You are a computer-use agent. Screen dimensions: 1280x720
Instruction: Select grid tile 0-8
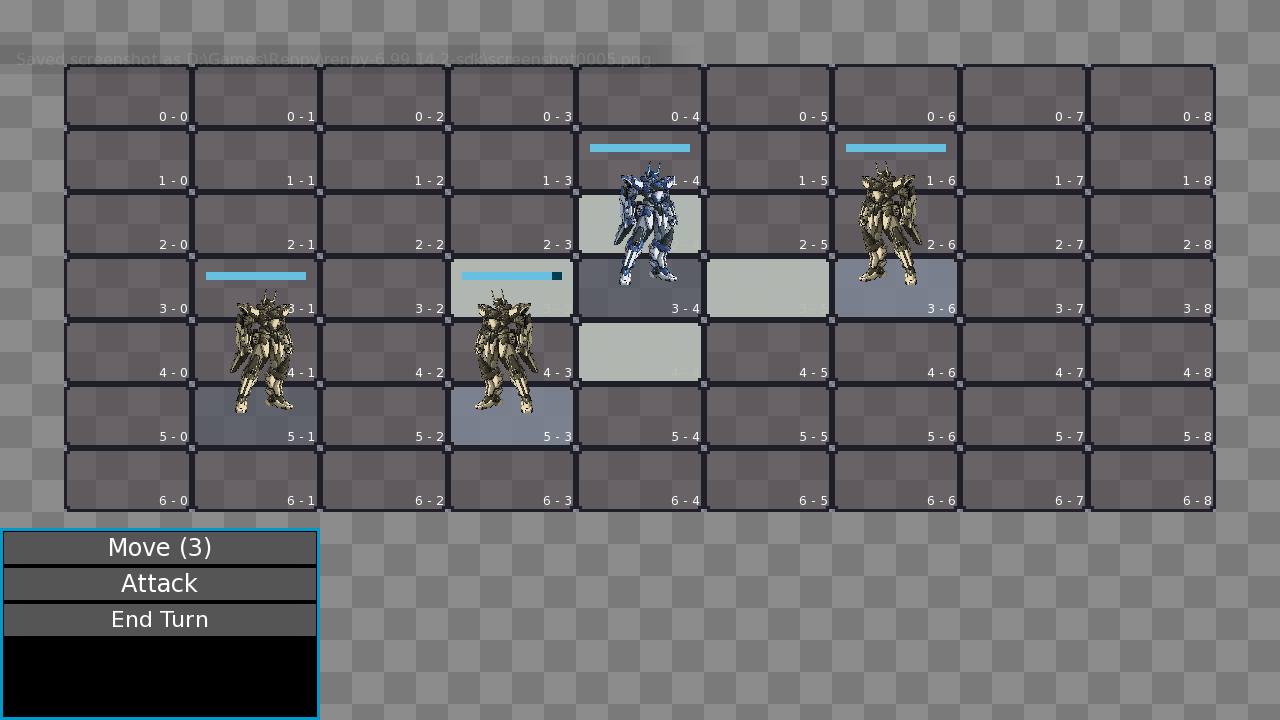(x=1152, y=96)
